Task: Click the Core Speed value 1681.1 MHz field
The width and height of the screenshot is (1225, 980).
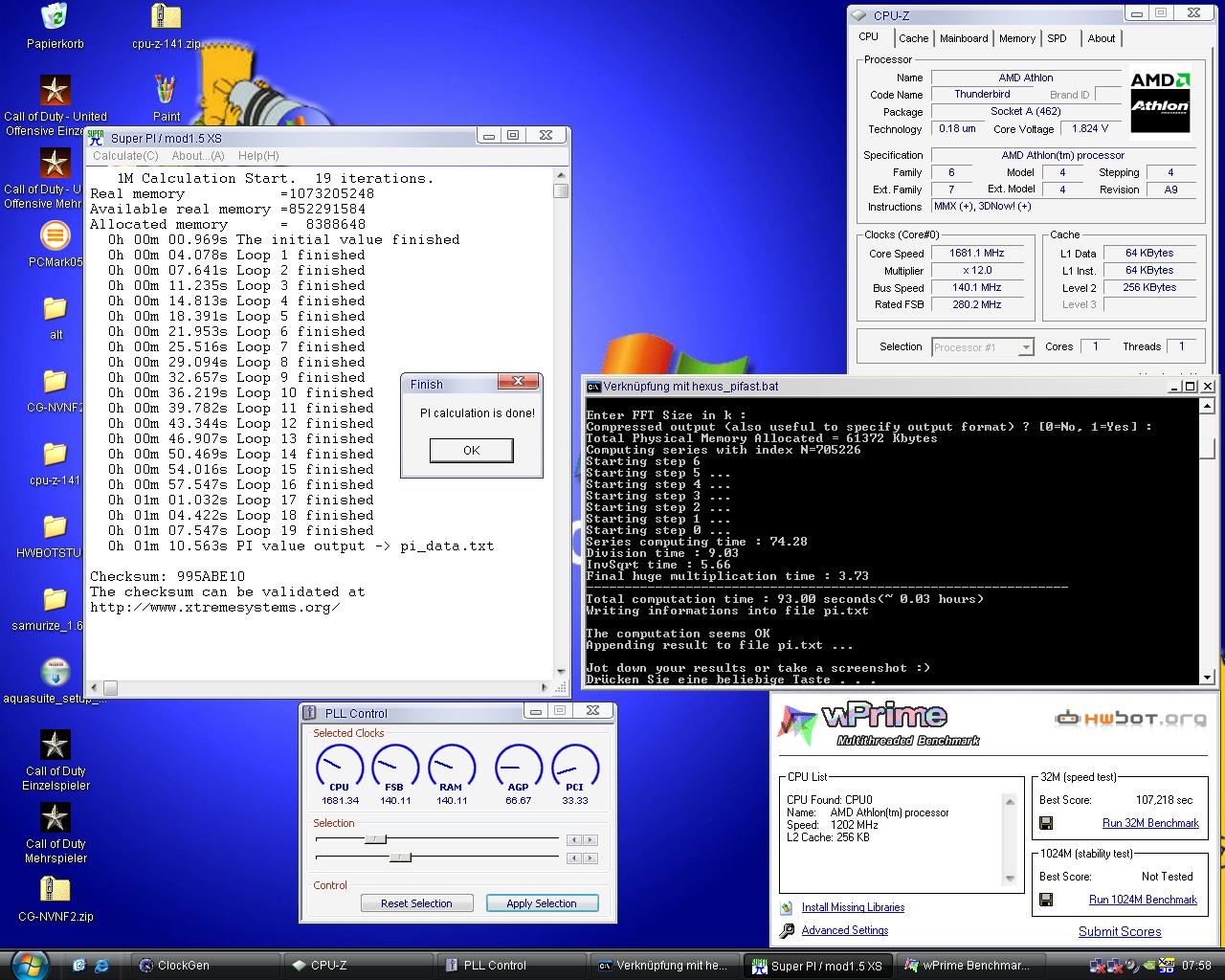Action: point(977,254)
